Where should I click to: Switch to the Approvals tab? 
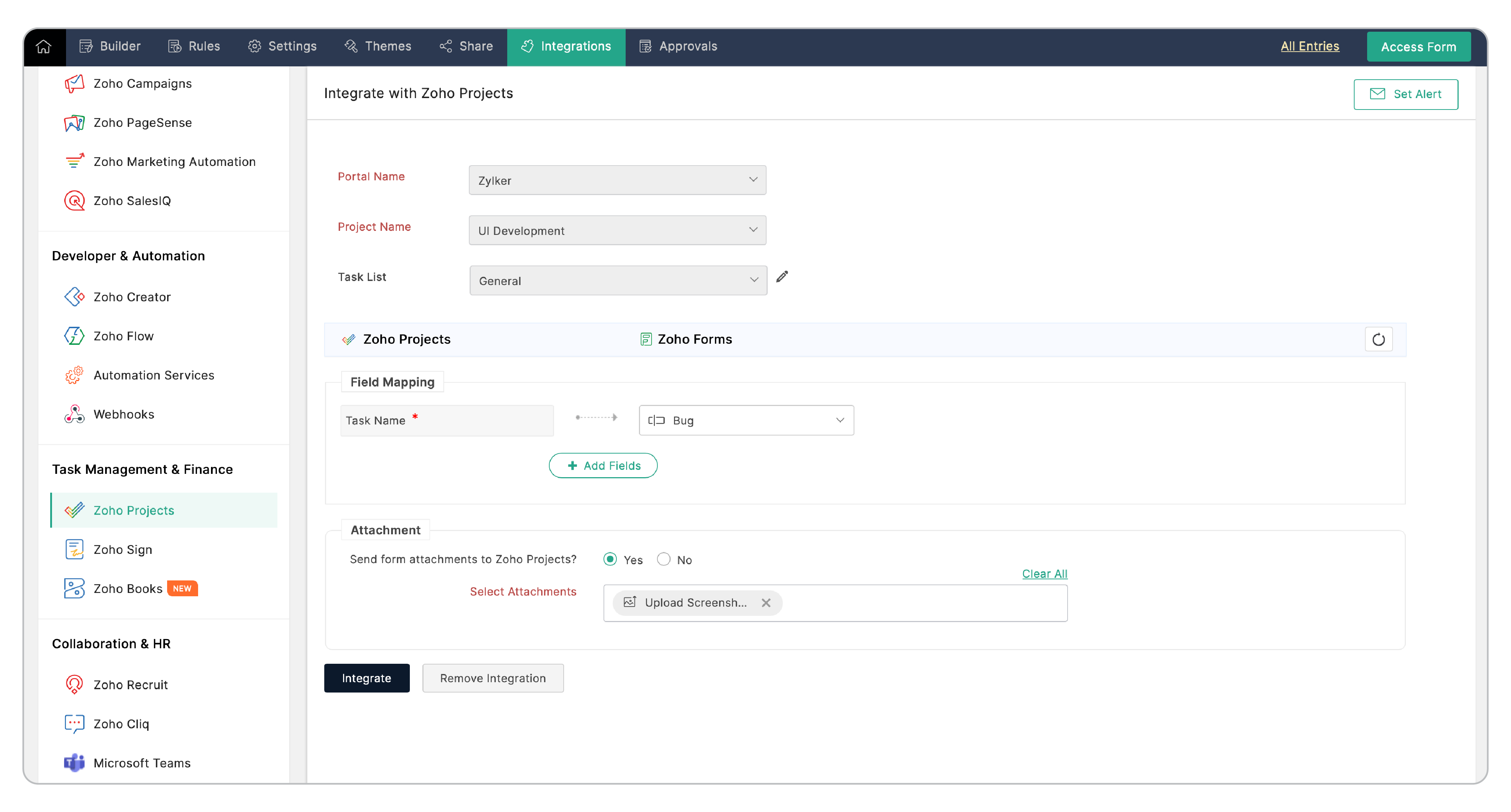click(678, 46)
